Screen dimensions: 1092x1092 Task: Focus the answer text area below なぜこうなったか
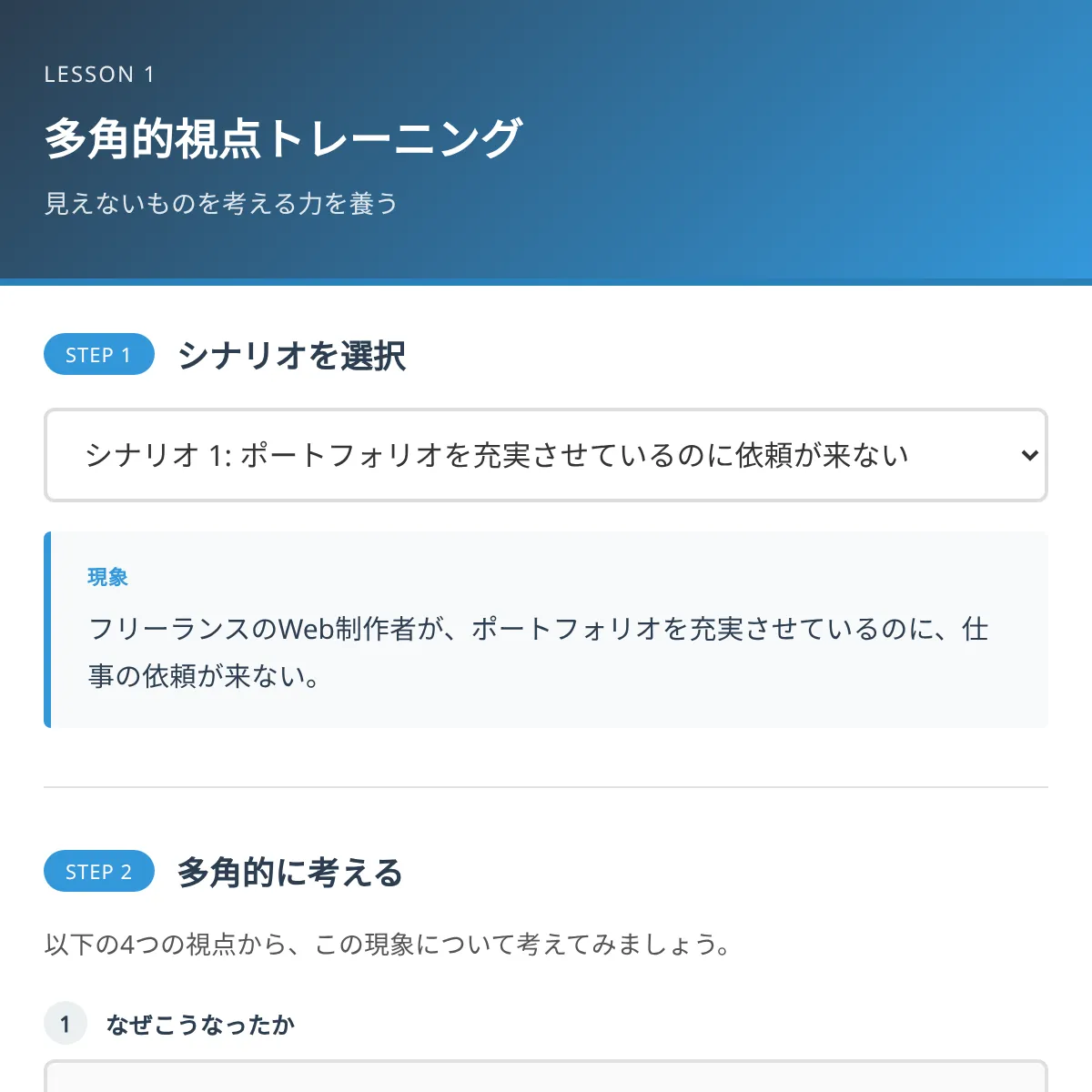click(546, 1077)
